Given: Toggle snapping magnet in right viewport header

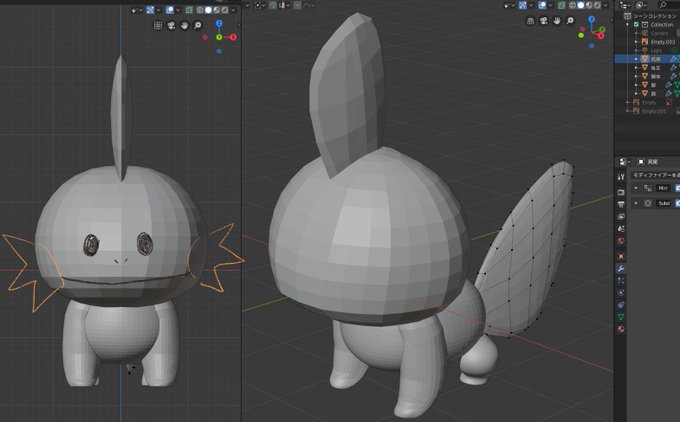Looking at the screenshot, I should [x=272, y=5].
